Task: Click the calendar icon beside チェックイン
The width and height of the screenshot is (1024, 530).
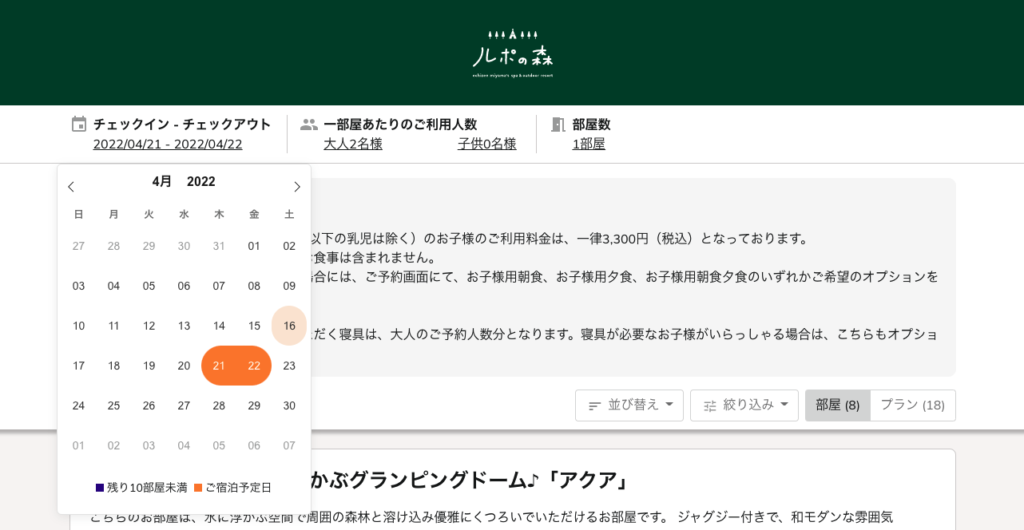Action: pyautogui.click(x=79, y=124)
